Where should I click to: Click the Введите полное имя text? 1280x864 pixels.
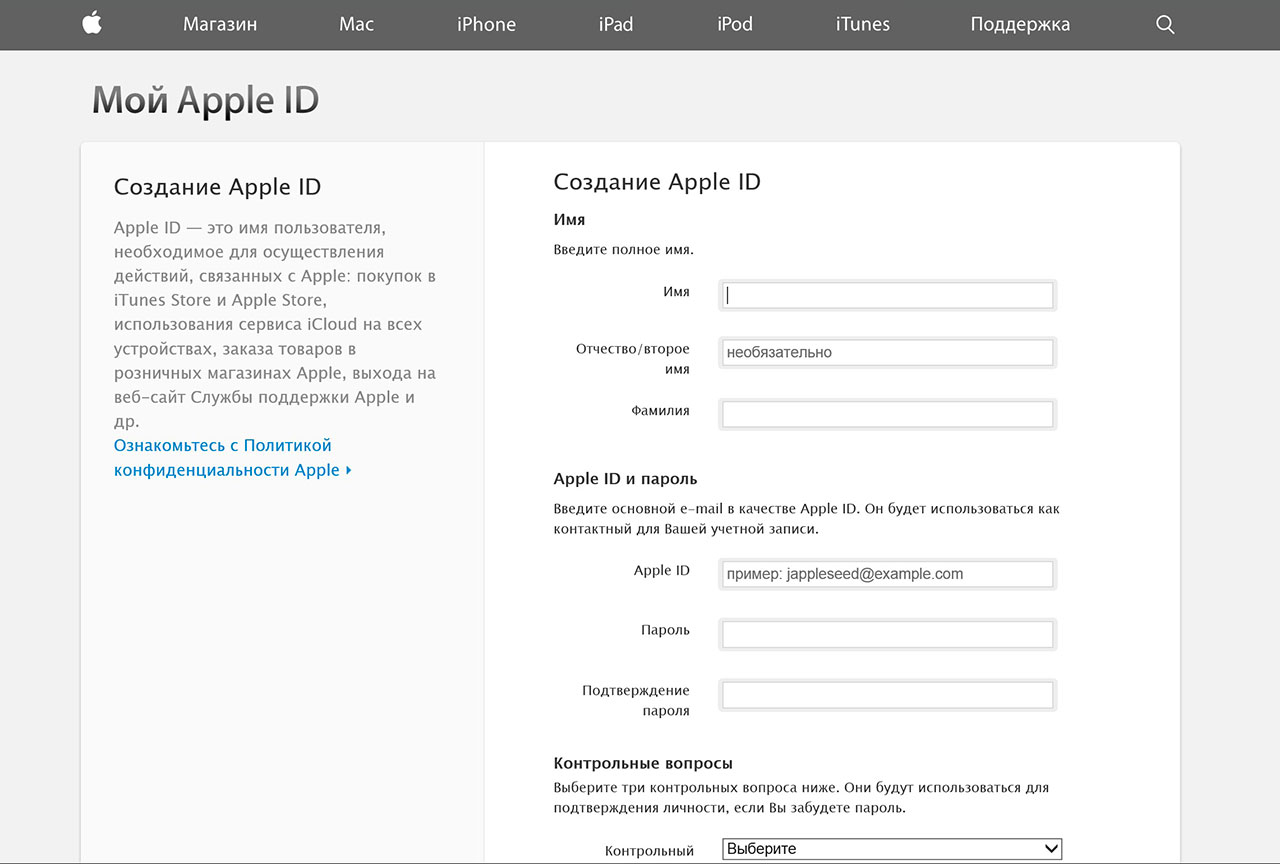pos(624,250)
